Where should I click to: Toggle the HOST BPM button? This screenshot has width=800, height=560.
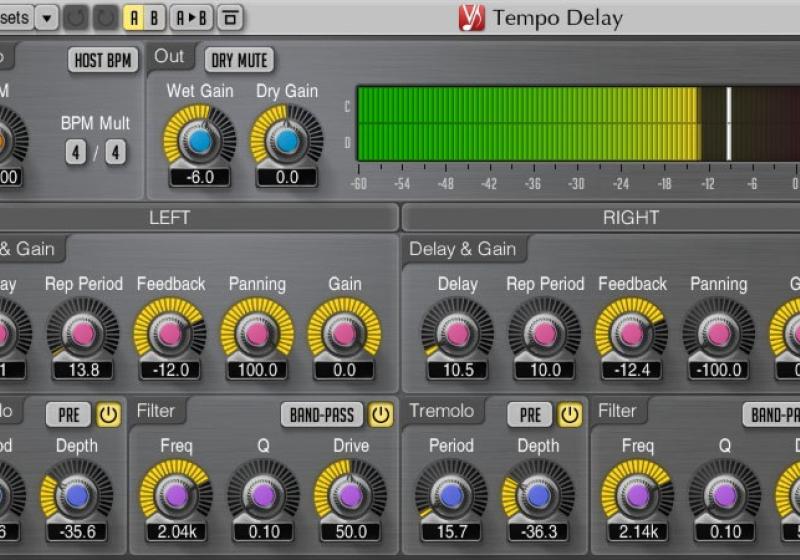tap(103, 61)
